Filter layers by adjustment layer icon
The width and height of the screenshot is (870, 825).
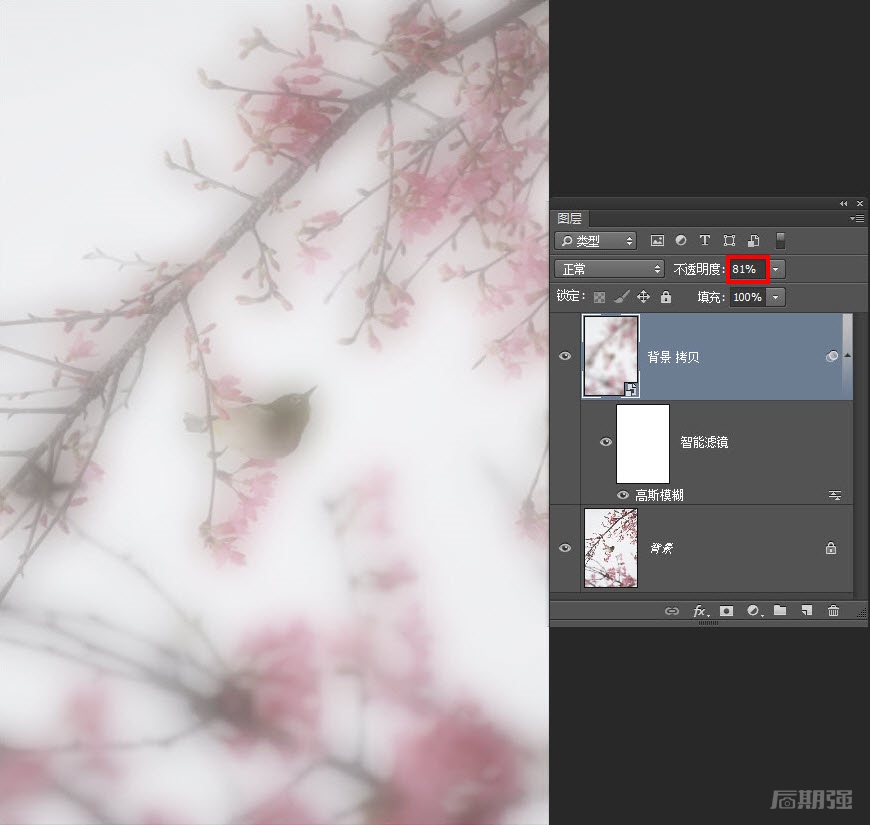tap(681, 240)
